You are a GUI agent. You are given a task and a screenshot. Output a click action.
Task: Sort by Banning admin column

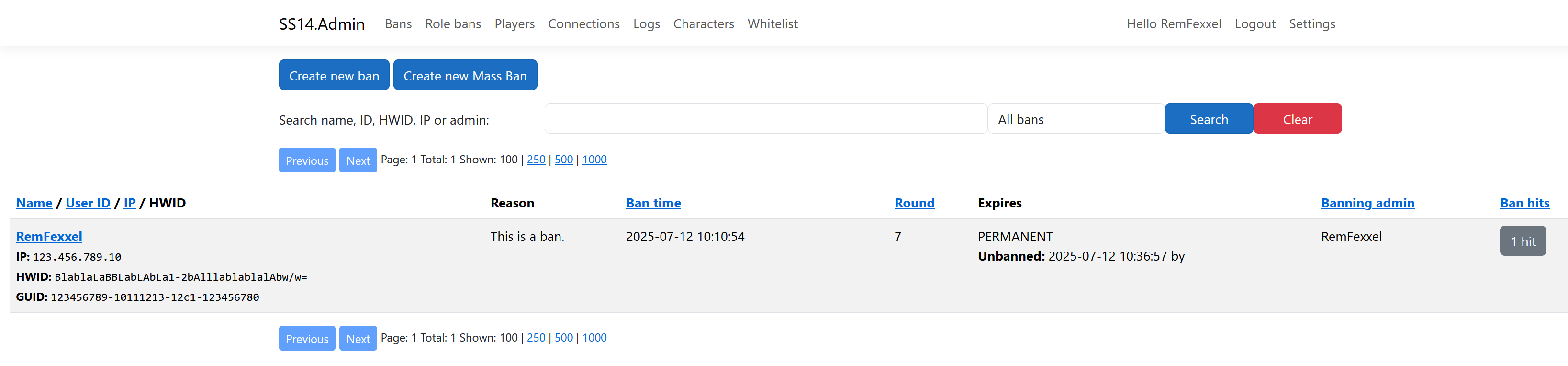1367,204
